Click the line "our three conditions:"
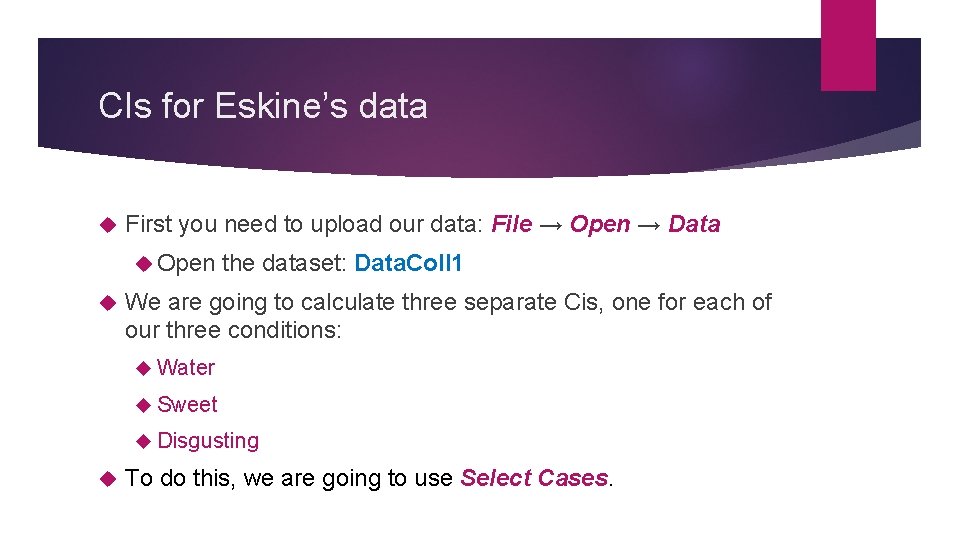 (x=233, y=329)
